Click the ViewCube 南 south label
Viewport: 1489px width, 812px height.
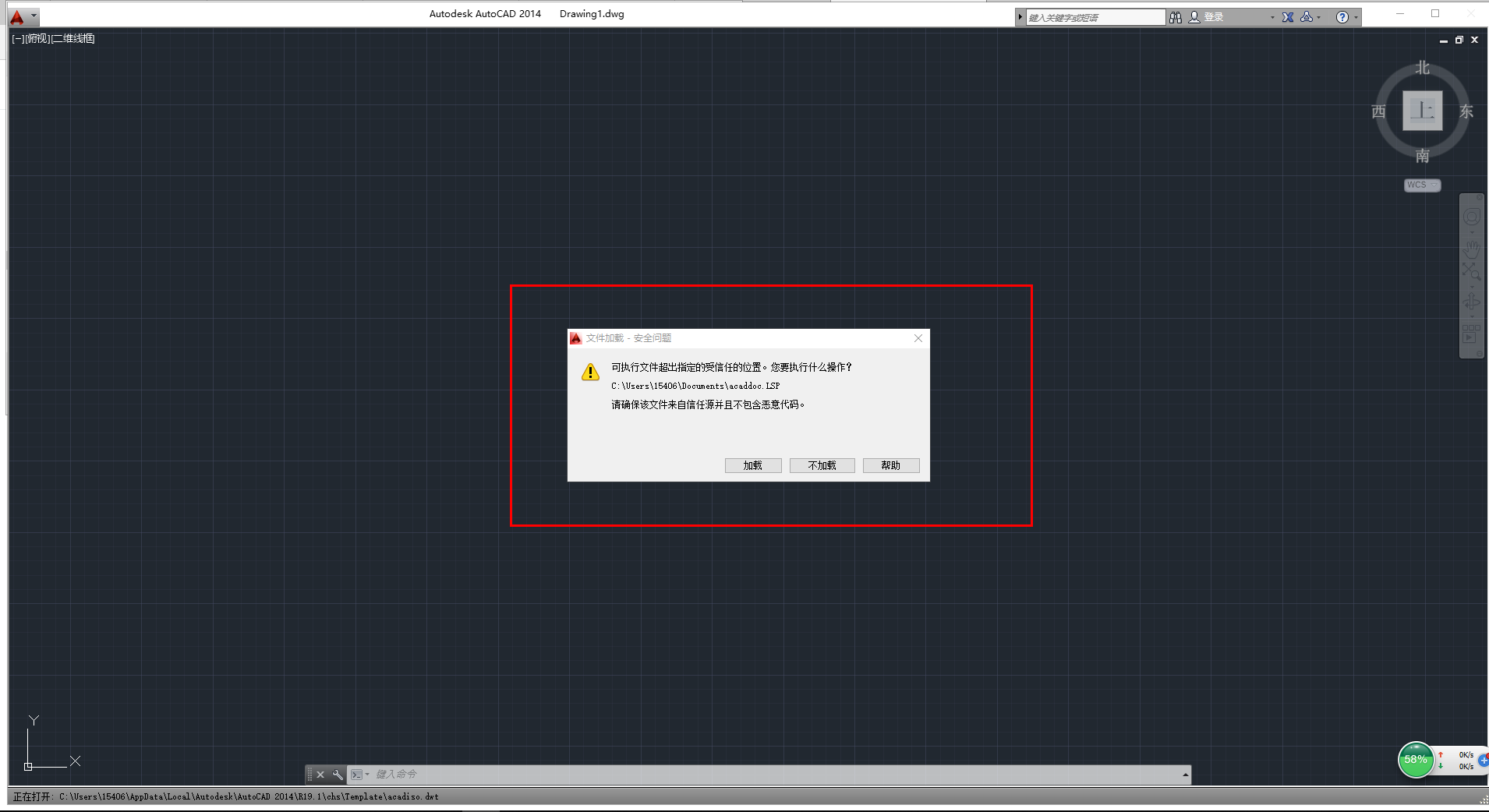(x=1423, y=156)
